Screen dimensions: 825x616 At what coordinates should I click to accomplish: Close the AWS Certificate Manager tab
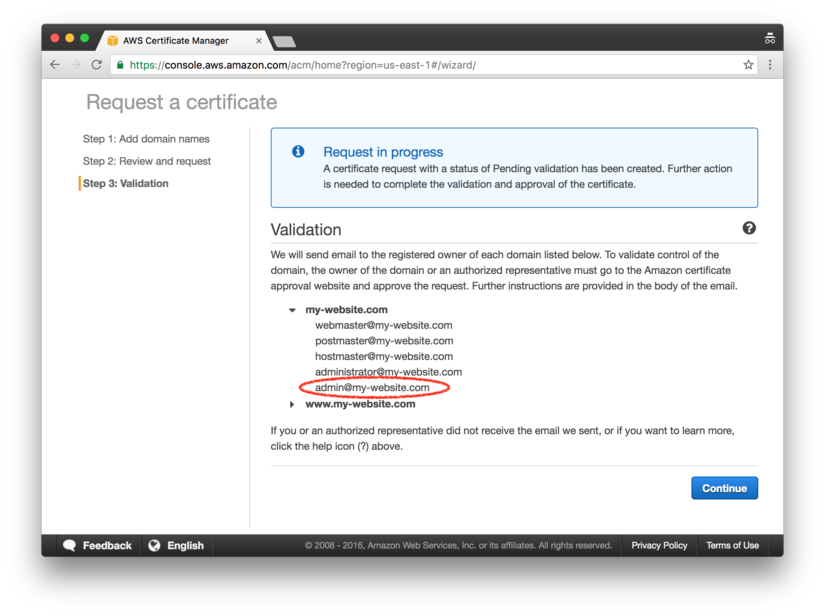coord(259,41)
